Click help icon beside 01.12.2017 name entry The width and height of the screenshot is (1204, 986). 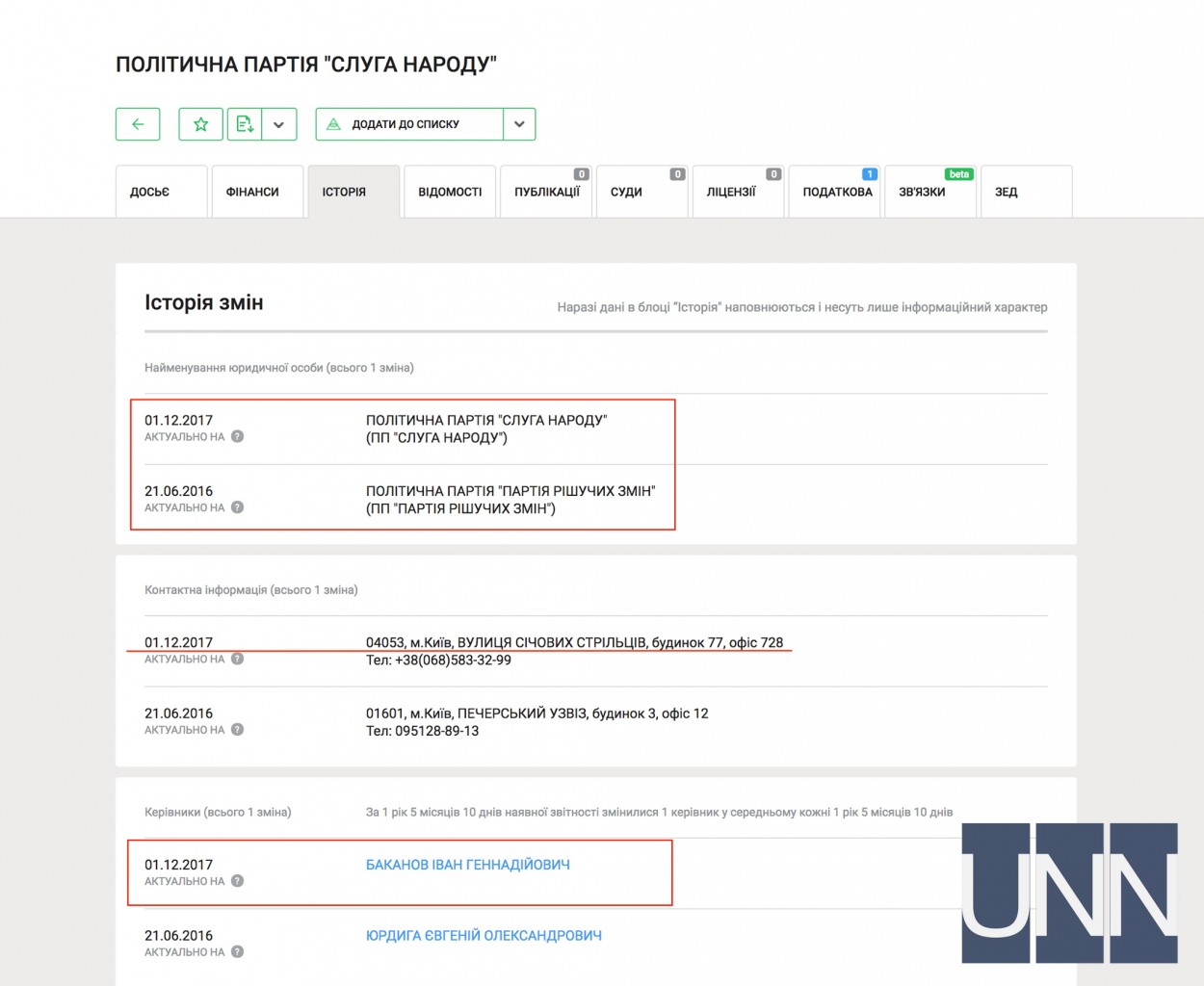tap(237, 436)
